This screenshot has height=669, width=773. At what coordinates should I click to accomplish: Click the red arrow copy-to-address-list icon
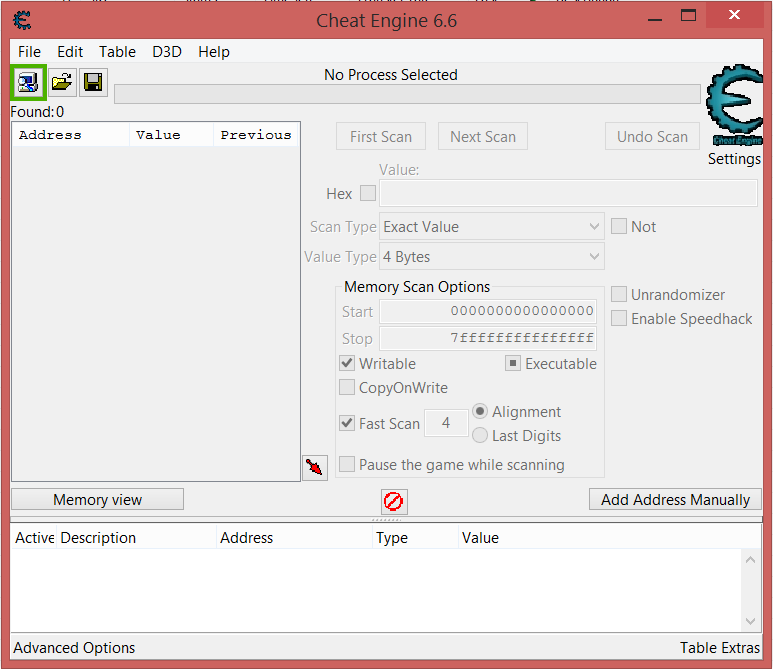(x=315, y=467)
